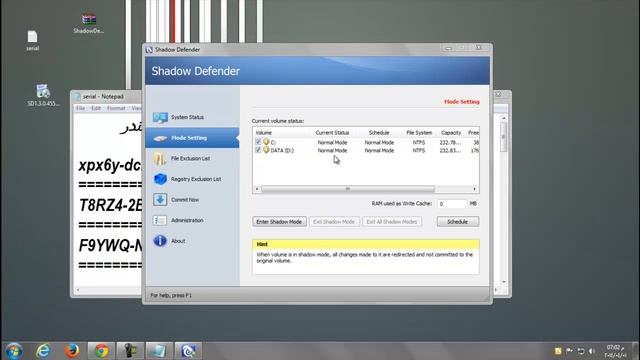
Task: Sort by Capacity column header
Action: (451, 133)
